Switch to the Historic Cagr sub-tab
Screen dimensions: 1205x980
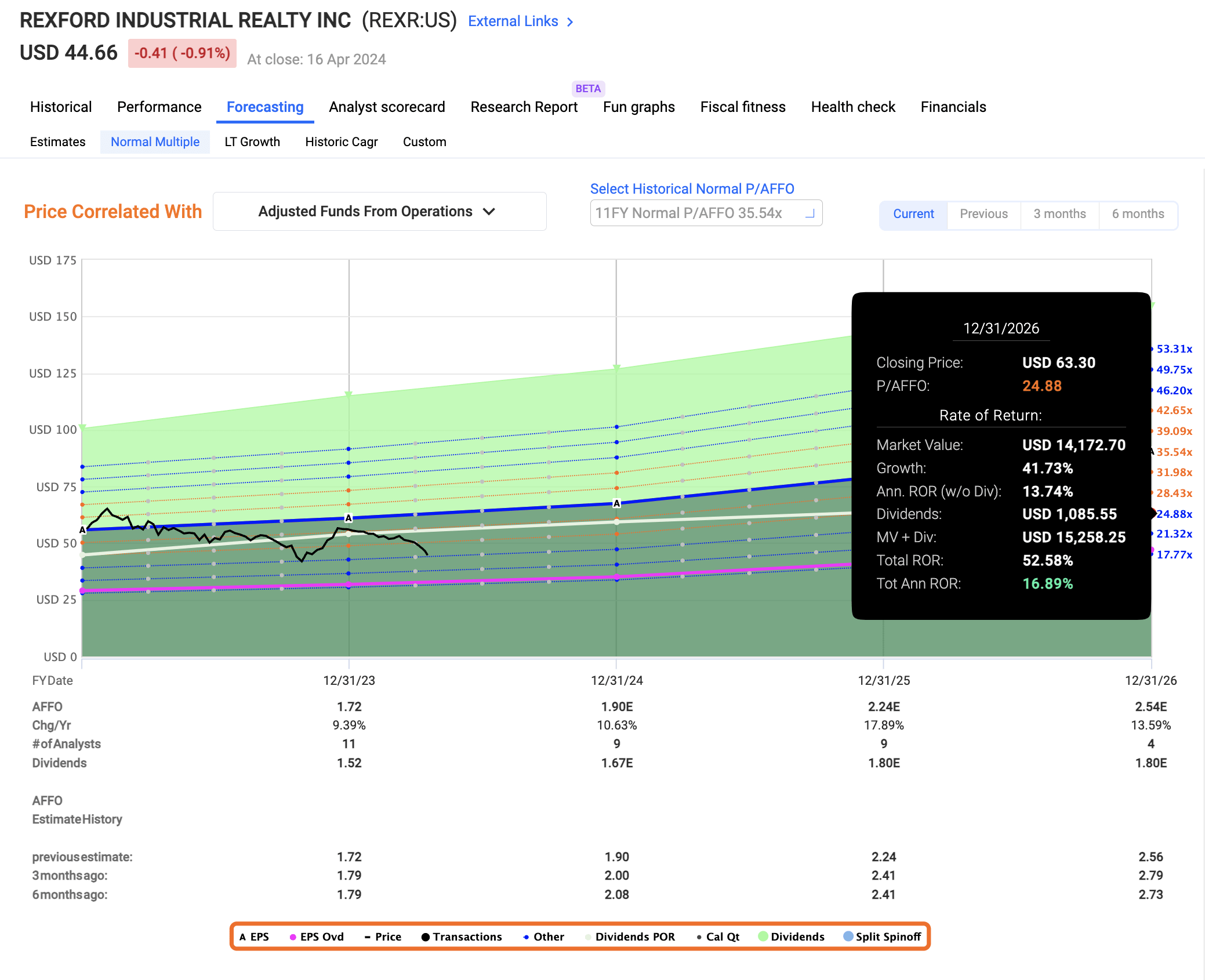341,142
